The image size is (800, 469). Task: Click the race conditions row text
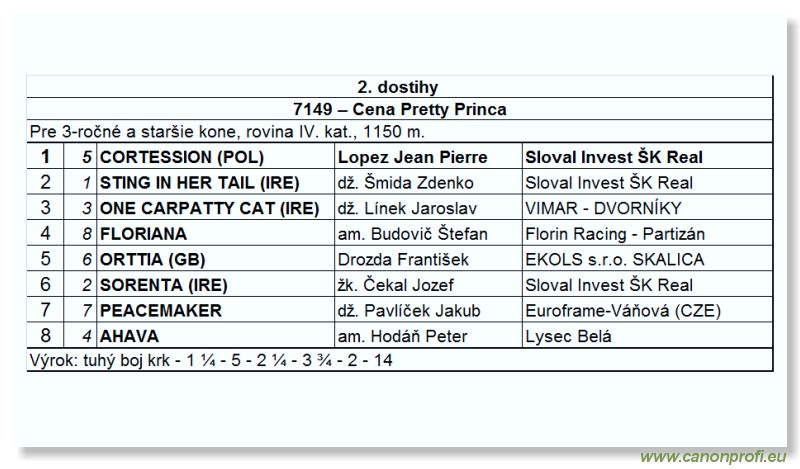tap(228, 132)
